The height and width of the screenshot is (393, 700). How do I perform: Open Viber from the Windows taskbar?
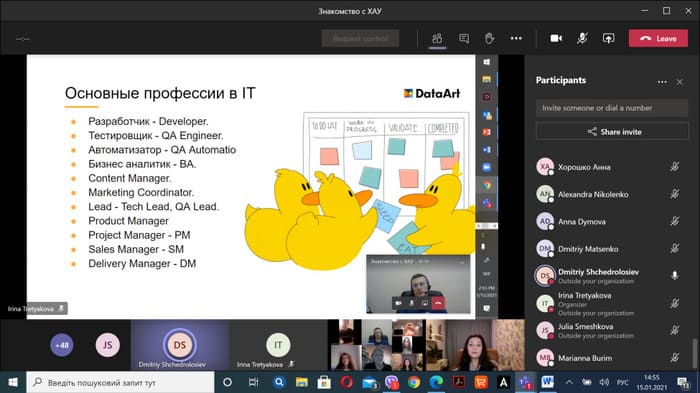click(x=392, y=382)
